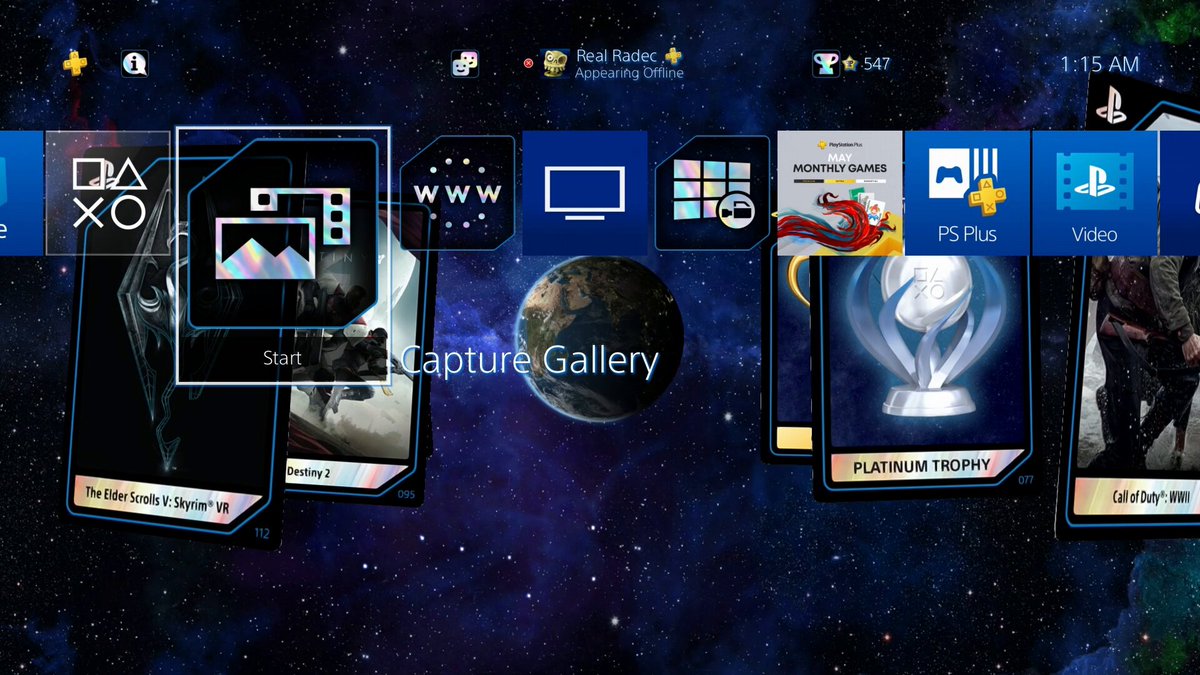This screenshot has width=1200, height=675.
Task: Open the Share Factory grid tile
Action: (x=712, y=193)
